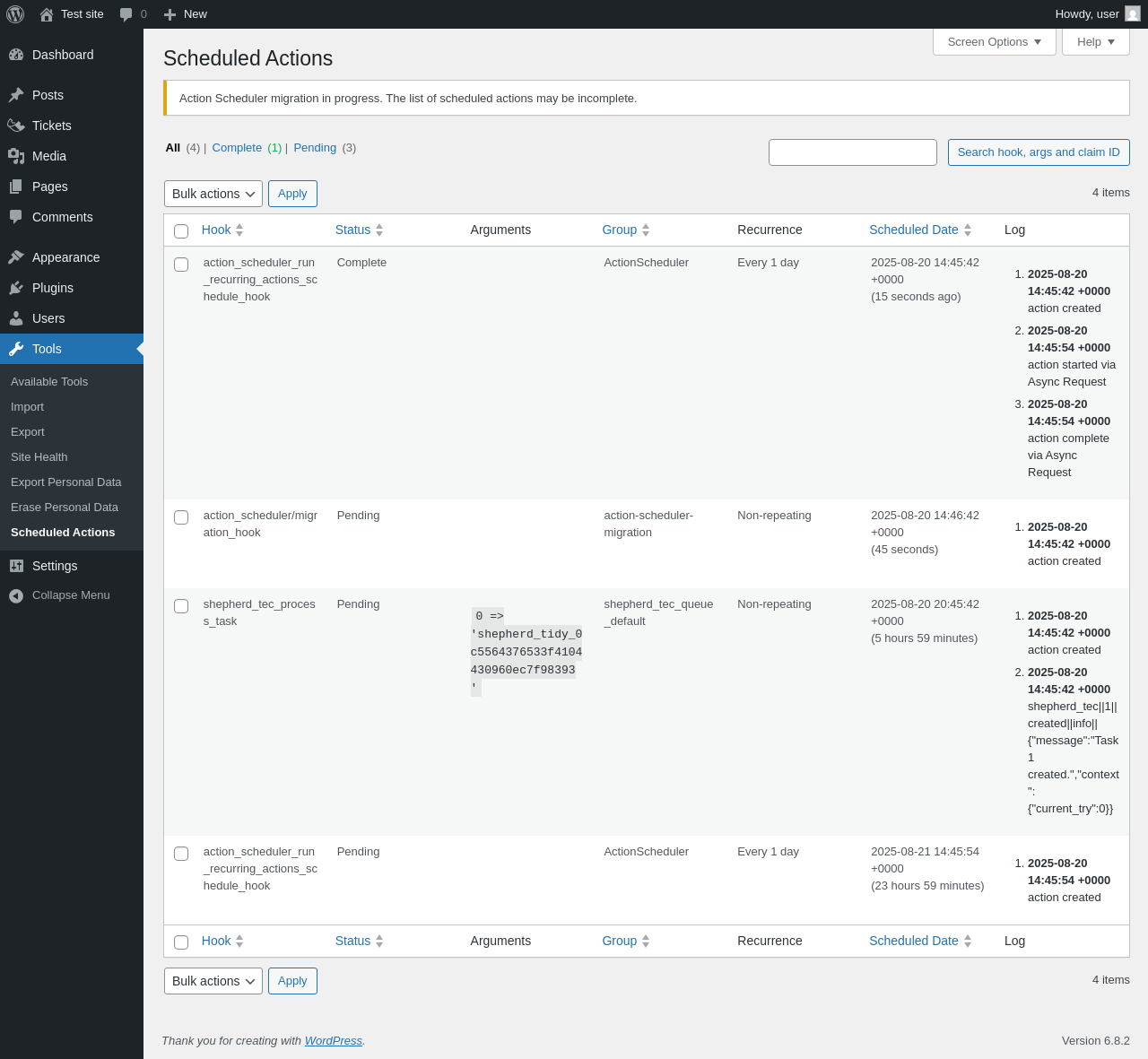Expand the Screen Options panel
Viewport: 1148px width, 1059px height.
995,42
